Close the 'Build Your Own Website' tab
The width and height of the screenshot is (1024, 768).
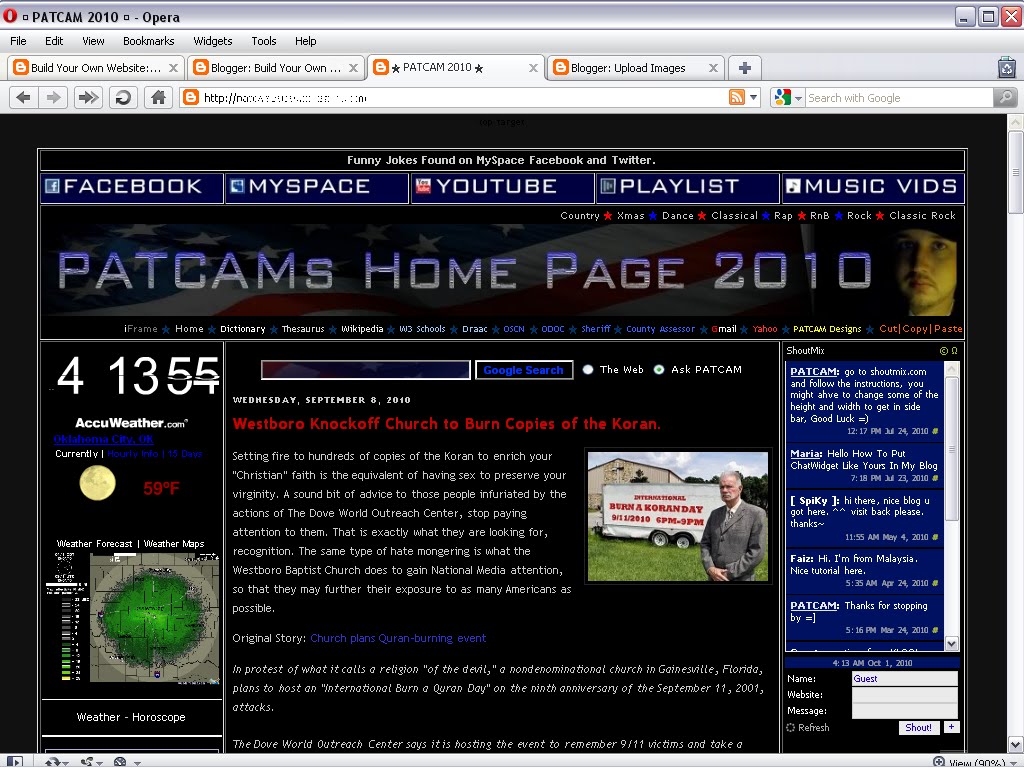click(173, 68)
